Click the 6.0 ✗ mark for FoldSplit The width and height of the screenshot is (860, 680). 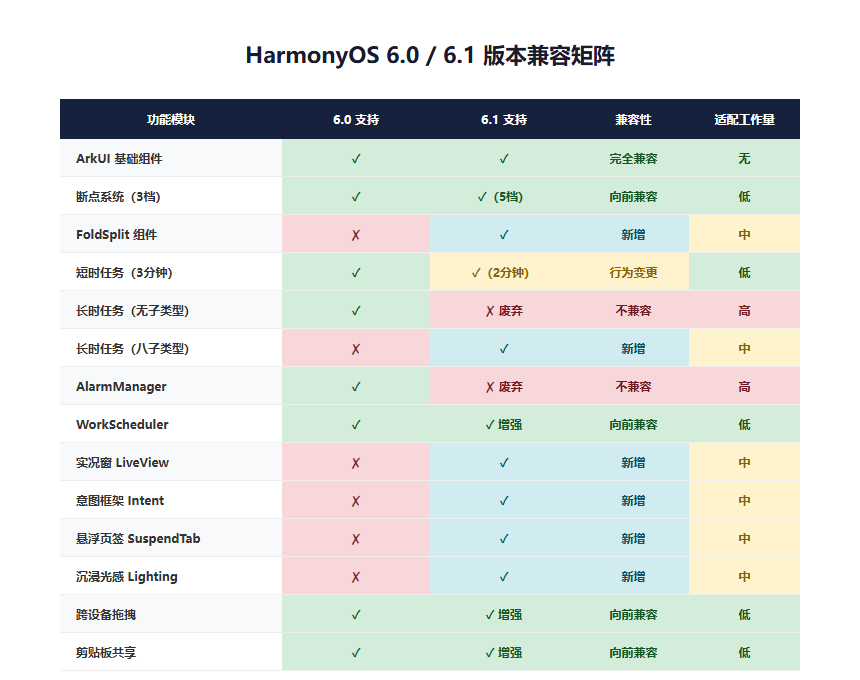pyautogui.click(x=356, y=235)
